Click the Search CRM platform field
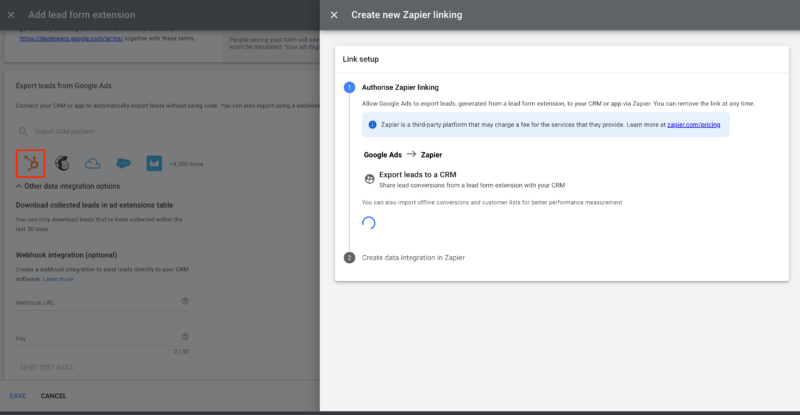The image size is (800, 415). point(100,131)
